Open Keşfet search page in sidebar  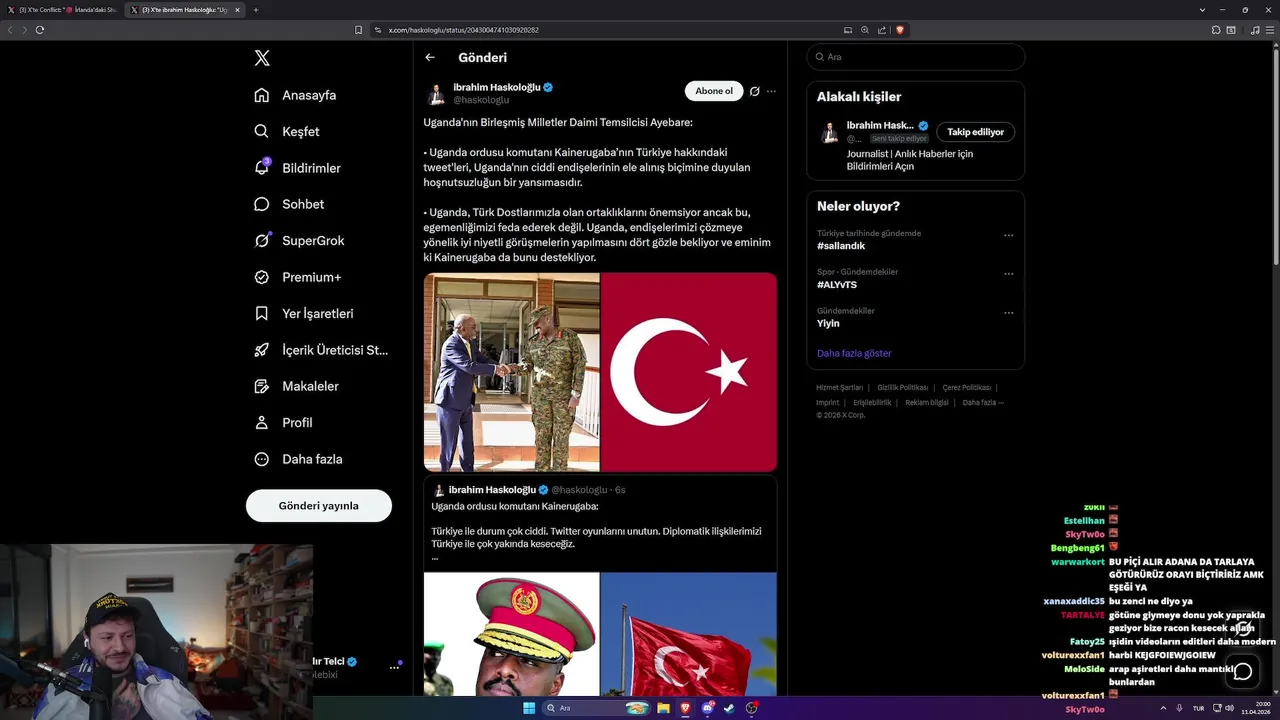(287, 131)
